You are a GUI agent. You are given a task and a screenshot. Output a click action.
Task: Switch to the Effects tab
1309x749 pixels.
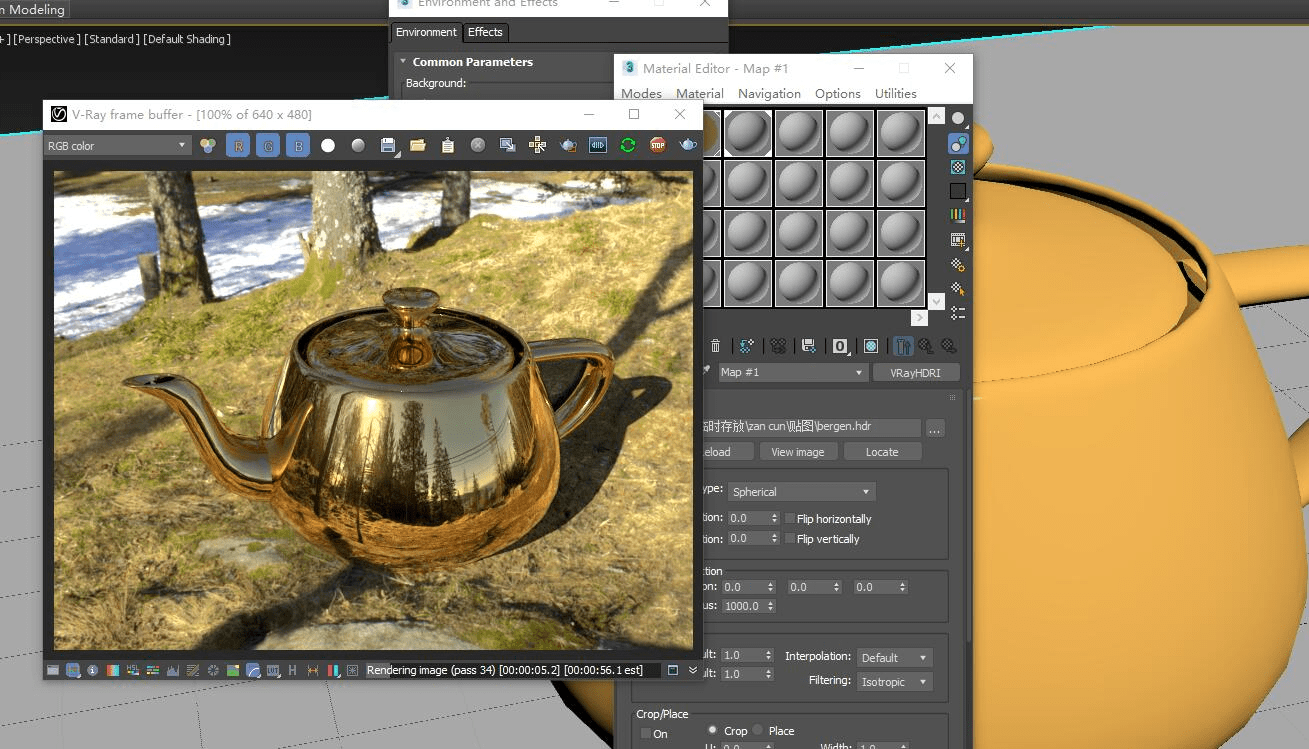tap(485, 32)
